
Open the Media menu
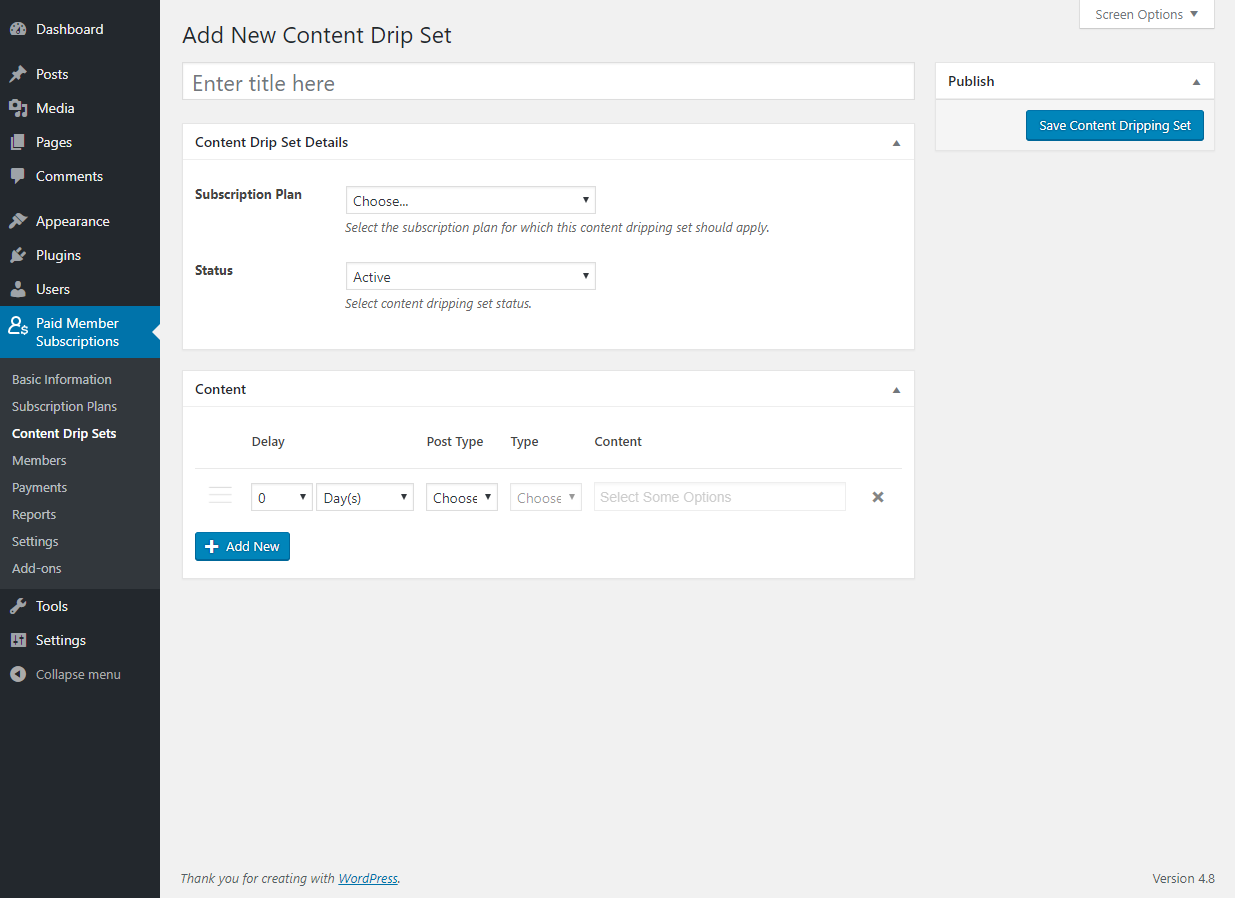point(80,108)
